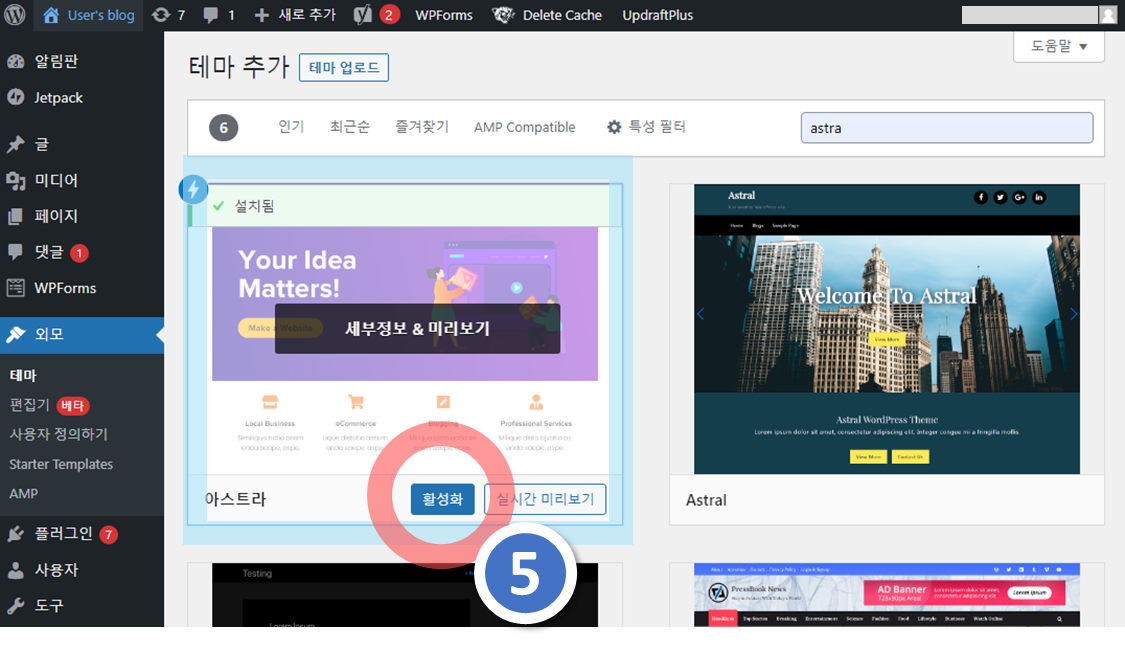Open 외모 appearance menu in sidebar
Viewport: 1125px width, 666px height.
coord(82,334)
